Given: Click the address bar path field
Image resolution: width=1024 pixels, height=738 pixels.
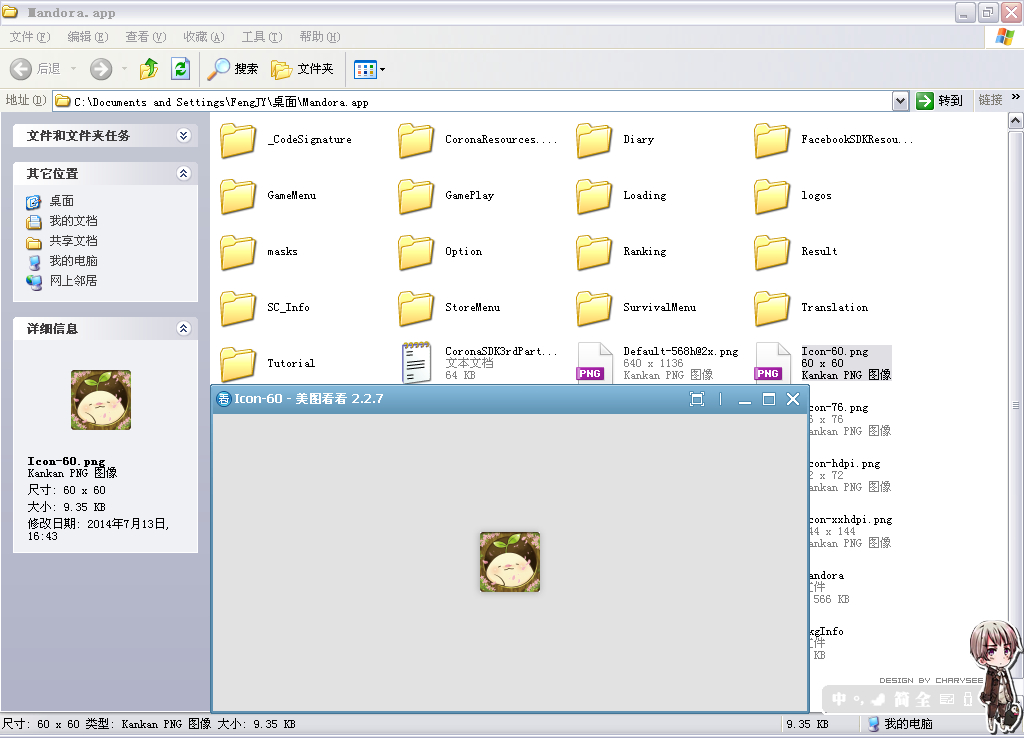Looking at the screenshot, I should coord(472,101).
